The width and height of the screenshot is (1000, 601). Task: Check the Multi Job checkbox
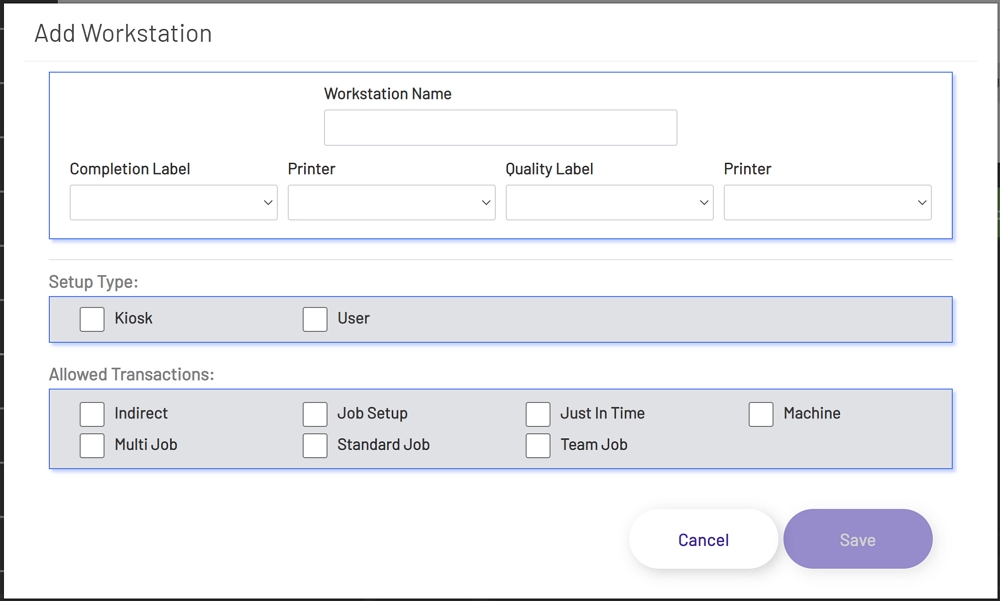(92, 445)
